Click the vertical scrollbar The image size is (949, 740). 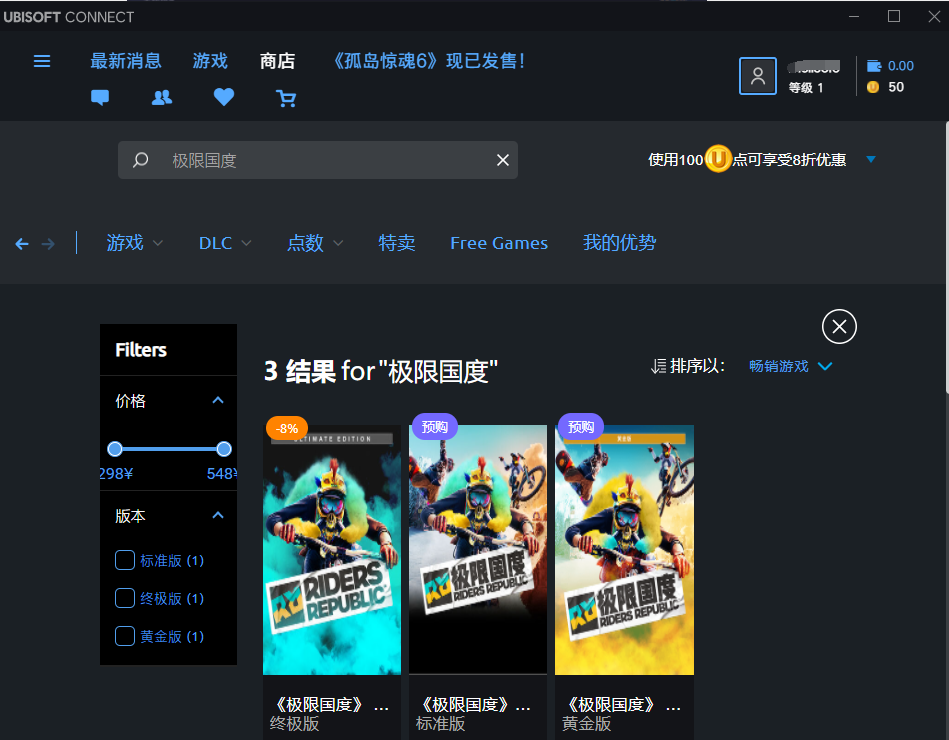coord(946,257)
